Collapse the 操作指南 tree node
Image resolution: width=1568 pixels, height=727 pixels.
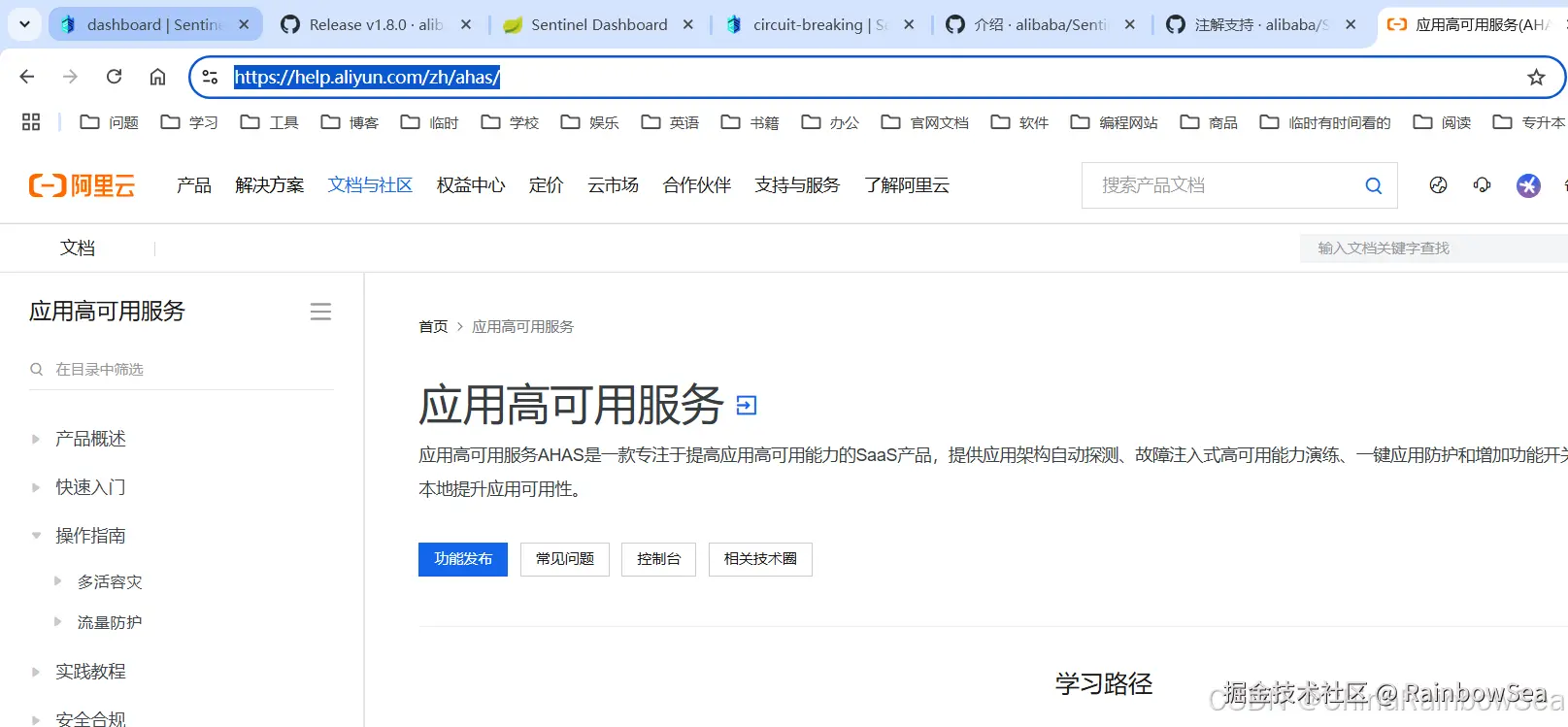36,536
